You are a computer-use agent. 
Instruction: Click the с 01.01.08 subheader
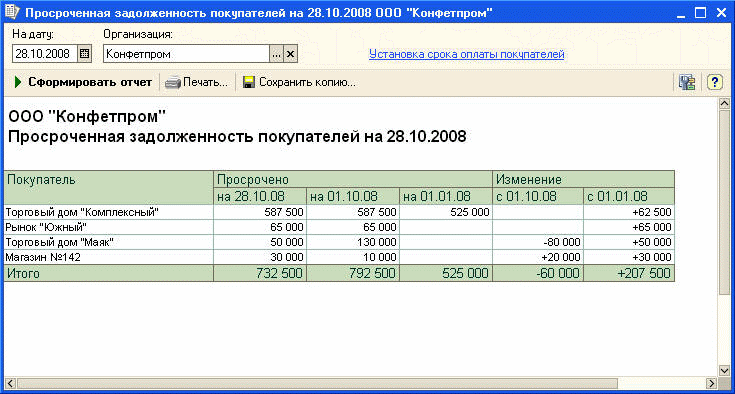click(x=629, y=196)
